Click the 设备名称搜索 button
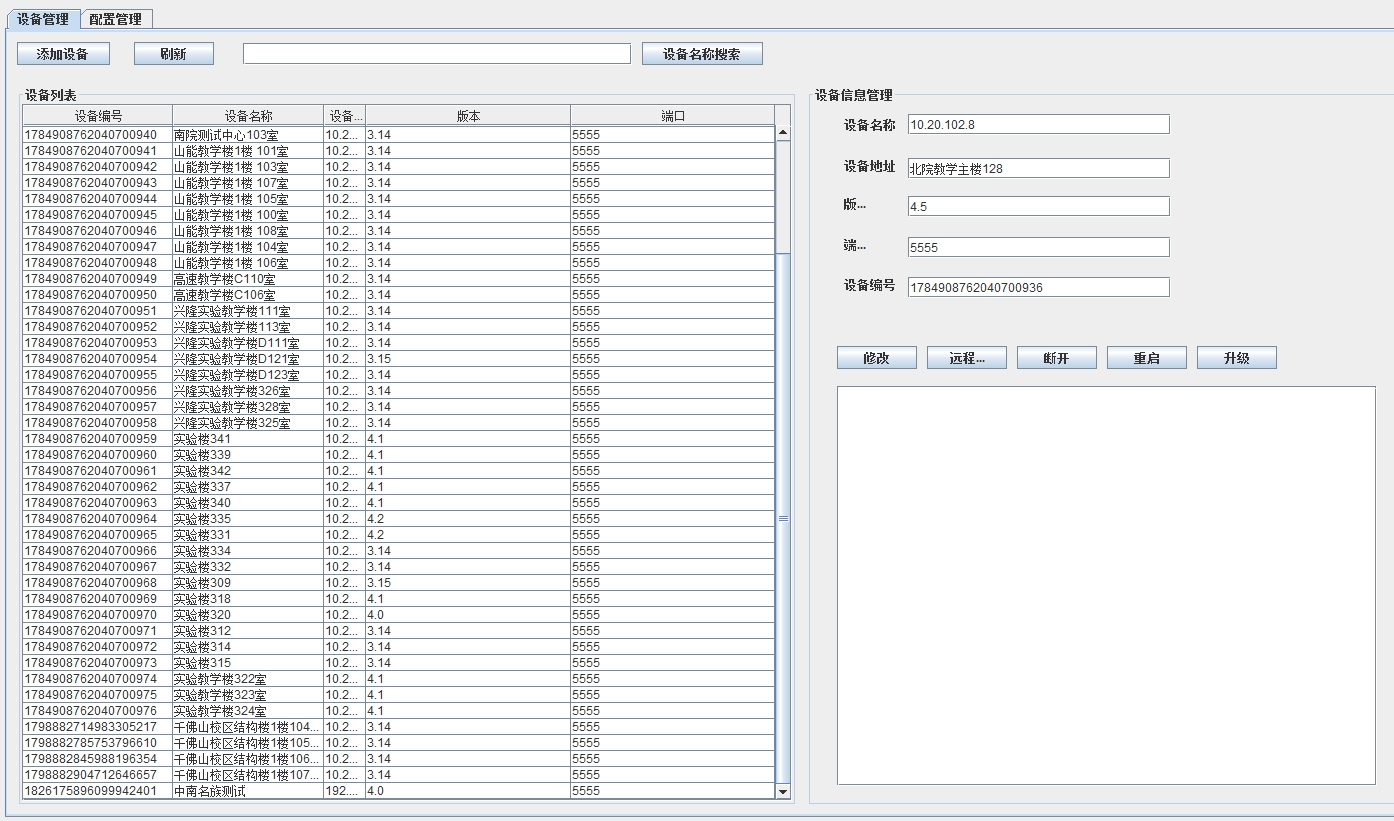This screenshot has height=821, width=1394. 702,54
